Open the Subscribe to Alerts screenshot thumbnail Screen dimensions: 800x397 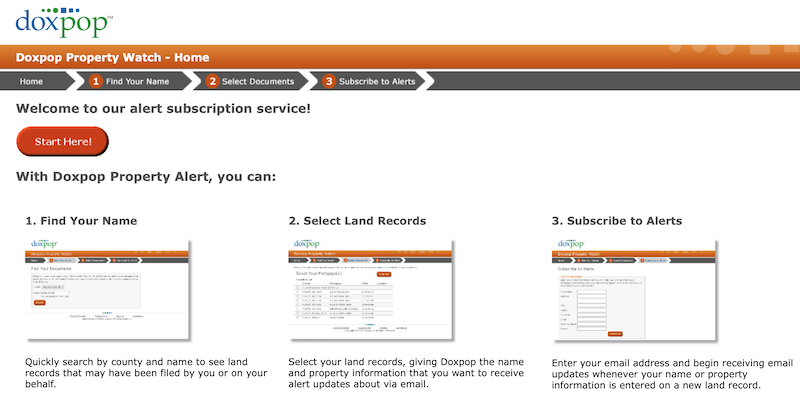[x=635, y=292]
